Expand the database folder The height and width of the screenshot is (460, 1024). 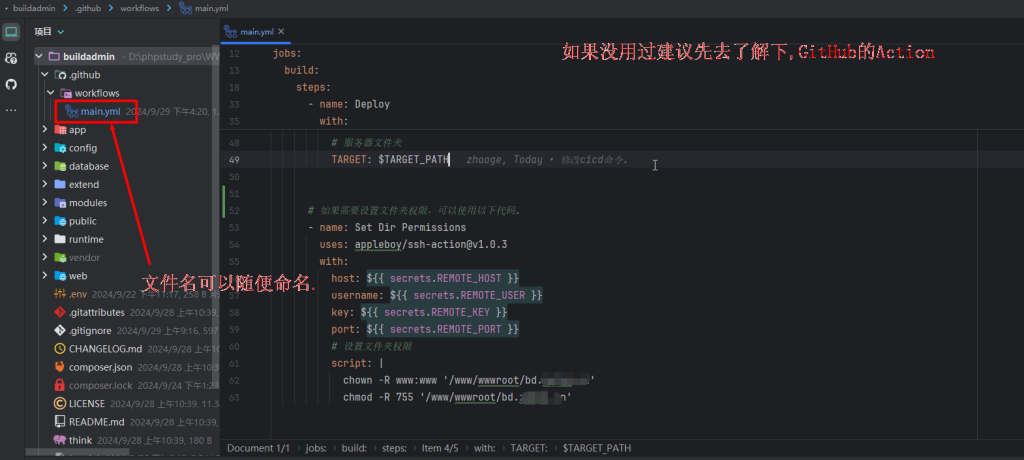45,166
